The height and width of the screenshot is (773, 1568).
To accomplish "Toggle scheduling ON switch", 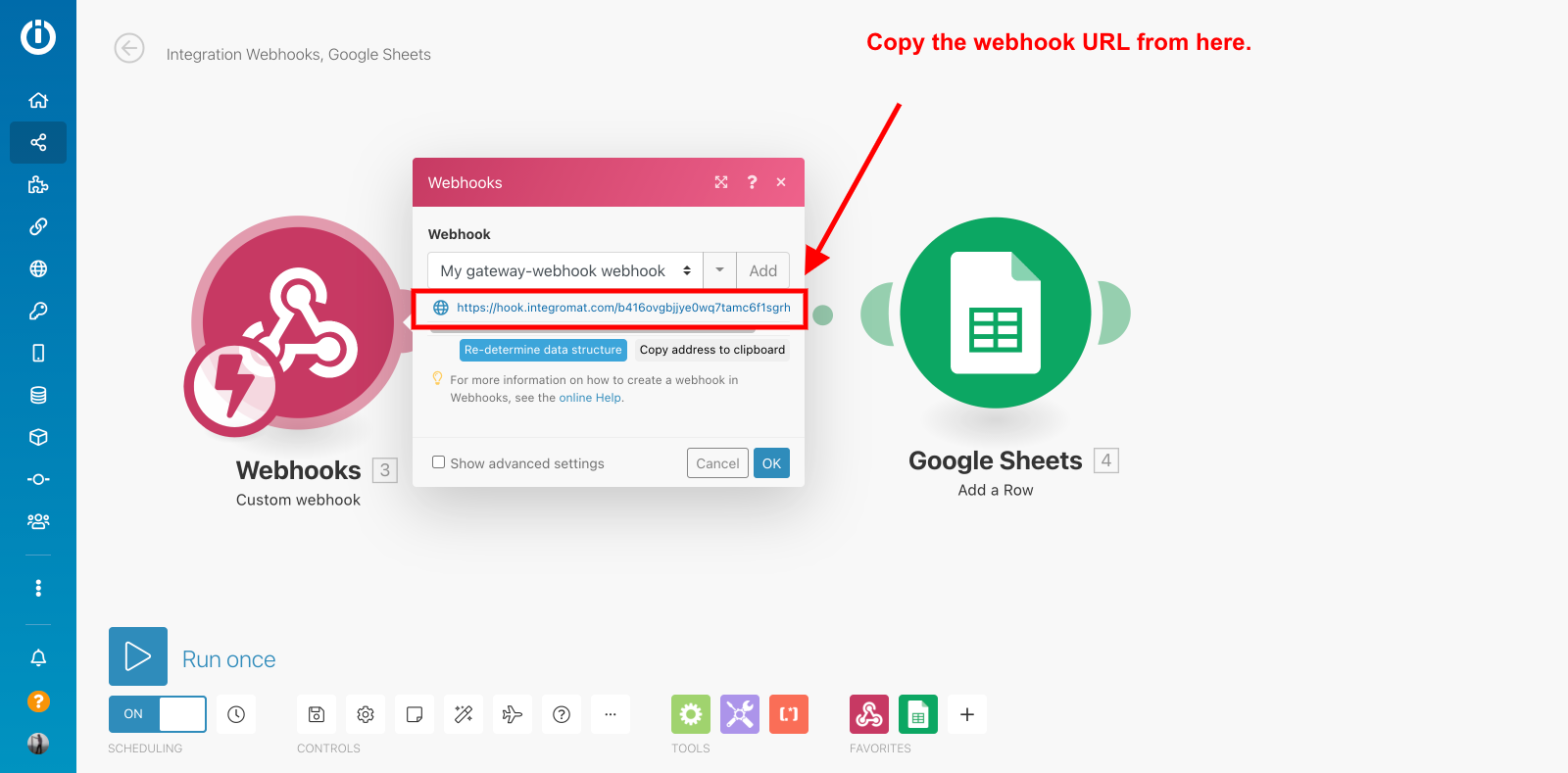I will tap(158, 714).
